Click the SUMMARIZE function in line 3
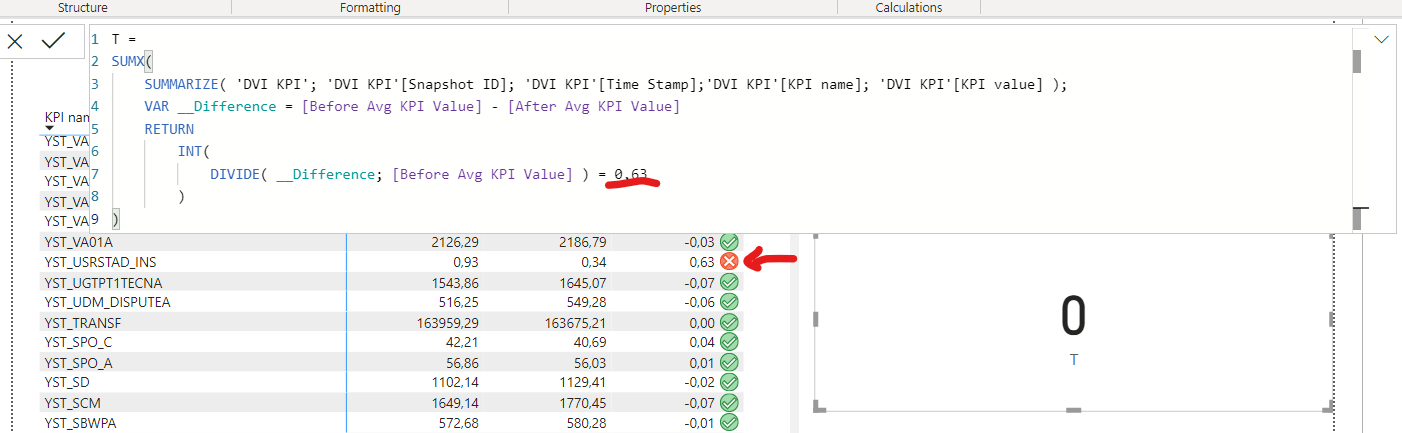Viewport: 1402px width, 433px height. pyautogui.click(x=181, y=84)
